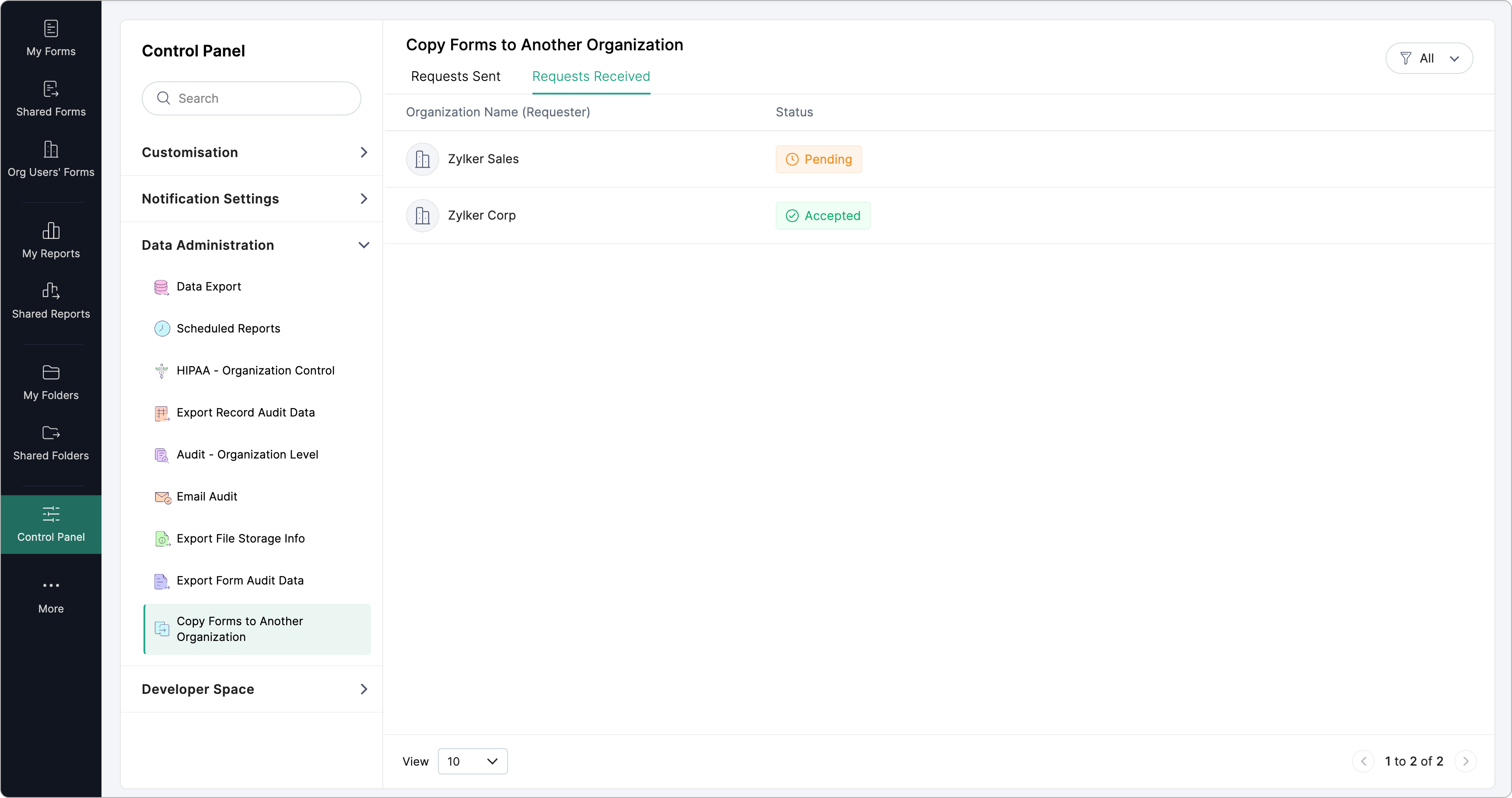The height and width of the screenshot is (798, 1512).
Task: Open the View count dropdown
Action: coord(472,761)
